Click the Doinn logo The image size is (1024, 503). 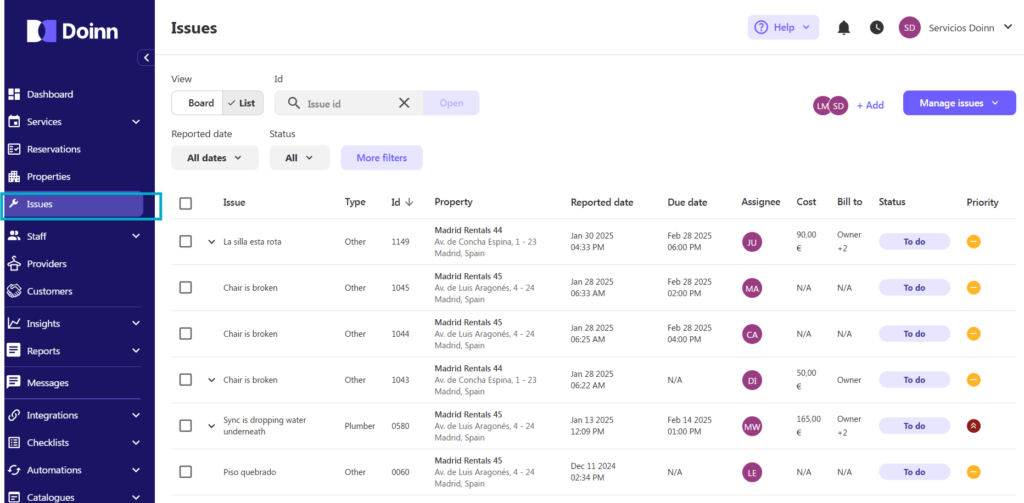tap(72, 31)
